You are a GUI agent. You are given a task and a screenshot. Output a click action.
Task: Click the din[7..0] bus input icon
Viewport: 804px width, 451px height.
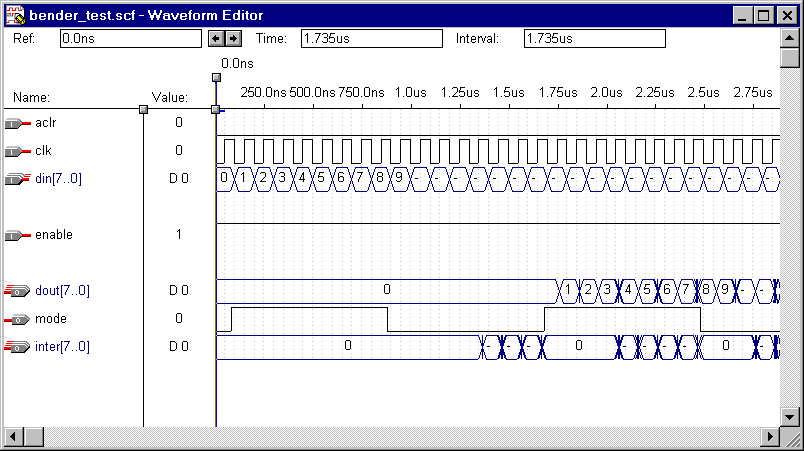[17, 179]
